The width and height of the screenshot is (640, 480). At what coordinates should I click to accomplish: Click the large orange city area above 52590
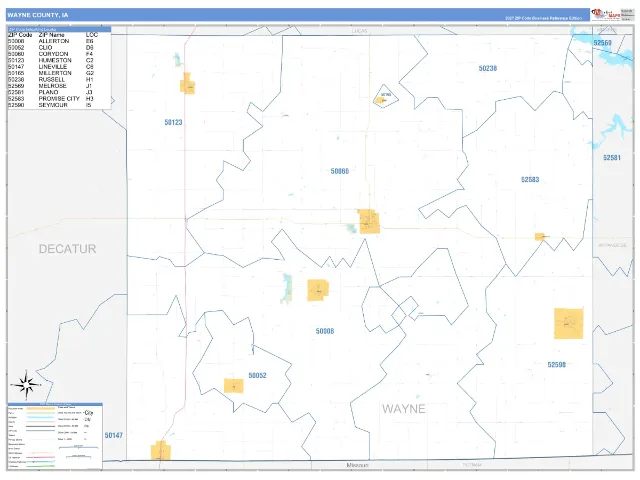569,324
